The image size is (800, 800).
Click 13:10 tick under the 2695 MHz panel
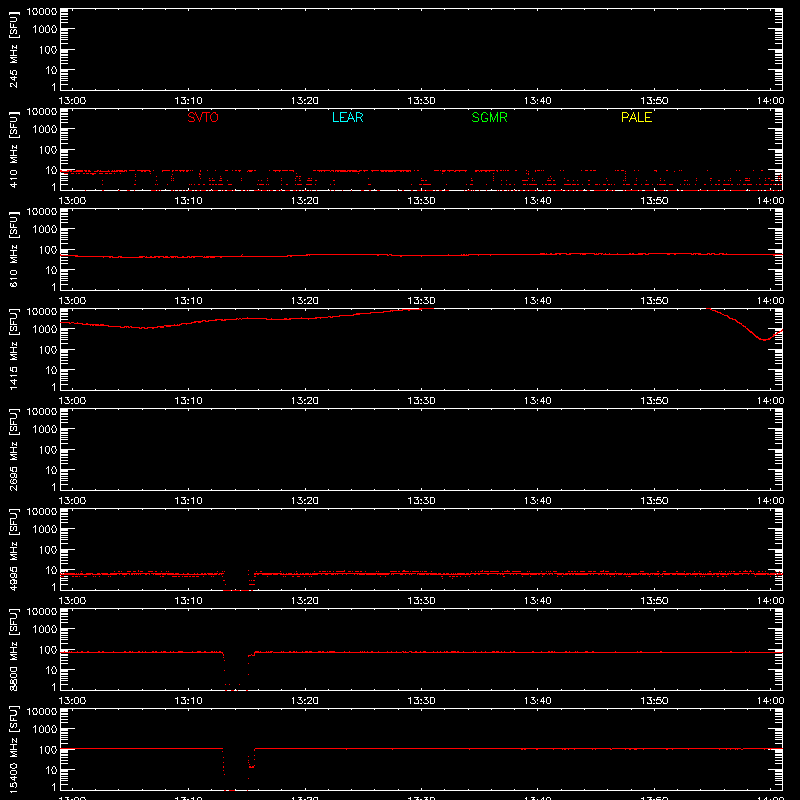click(188, 501)
